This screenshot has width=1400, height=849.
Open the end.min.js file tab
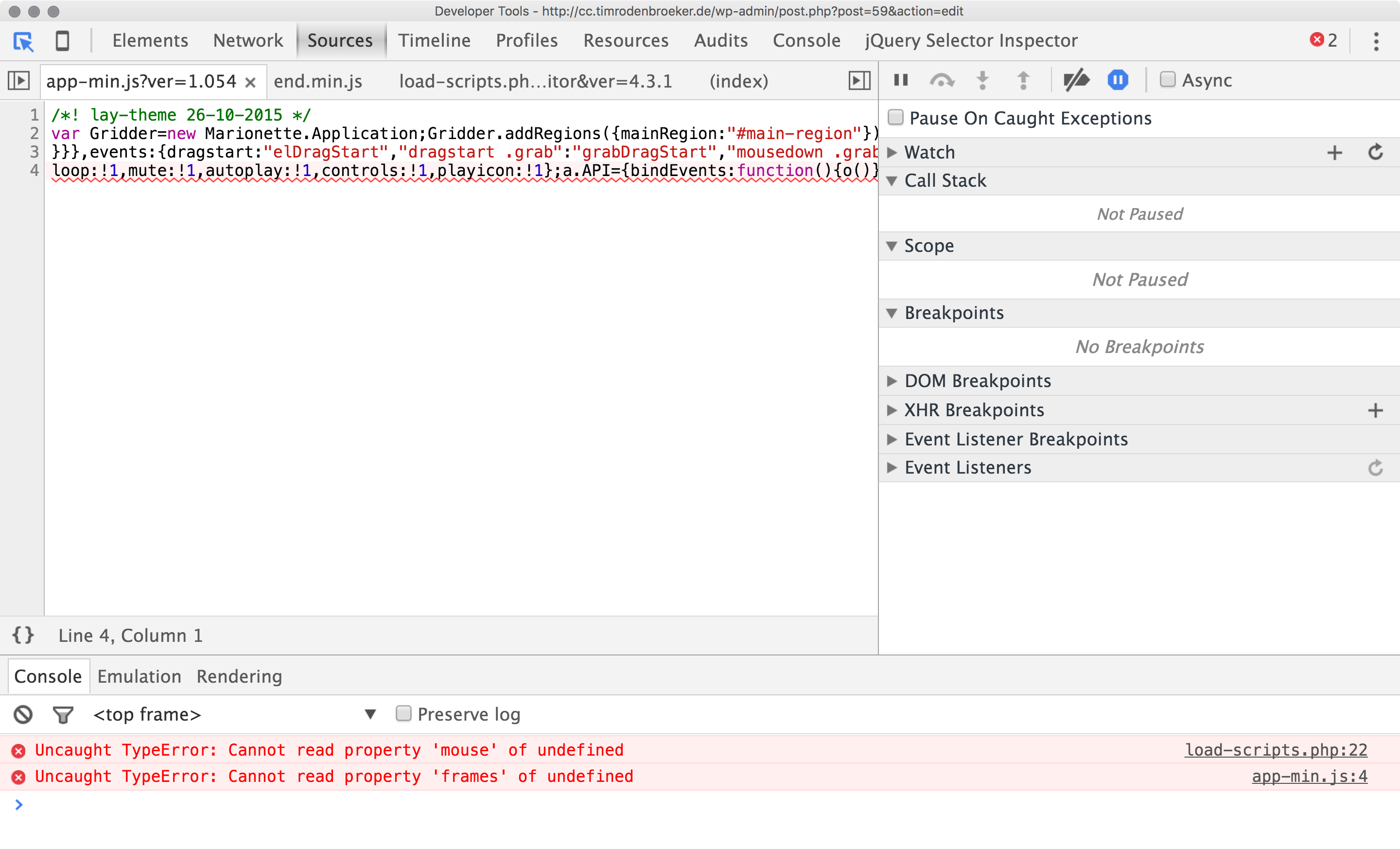(x=317, y=81)
